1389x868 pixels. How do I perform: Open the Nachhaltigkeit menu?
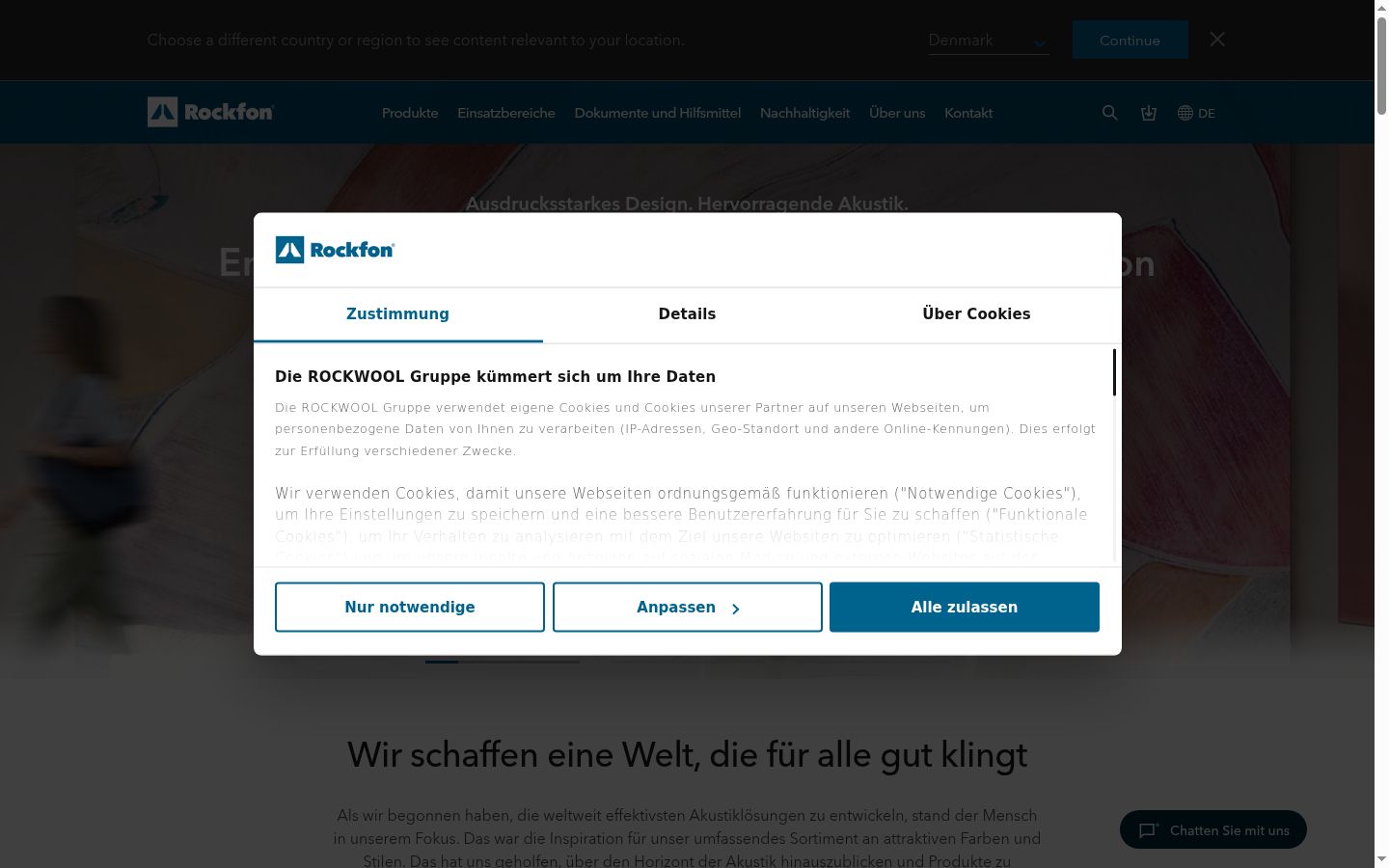tap(804, 113)
